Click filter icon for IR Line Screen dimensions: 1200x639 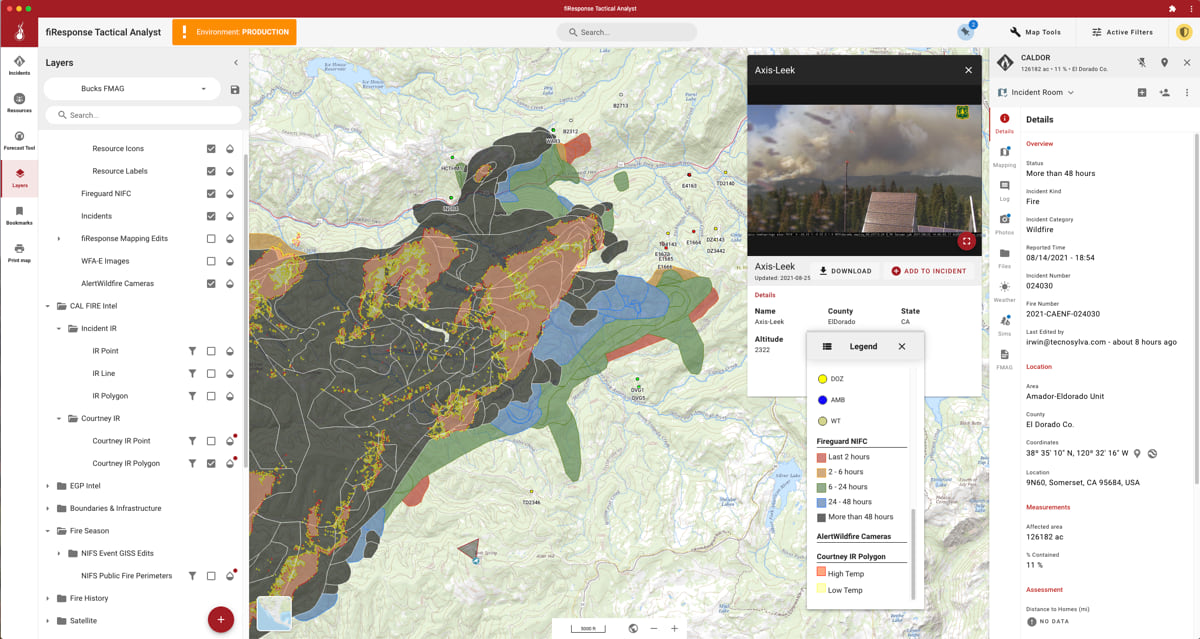pyautogui.click(x=192, y=373)
